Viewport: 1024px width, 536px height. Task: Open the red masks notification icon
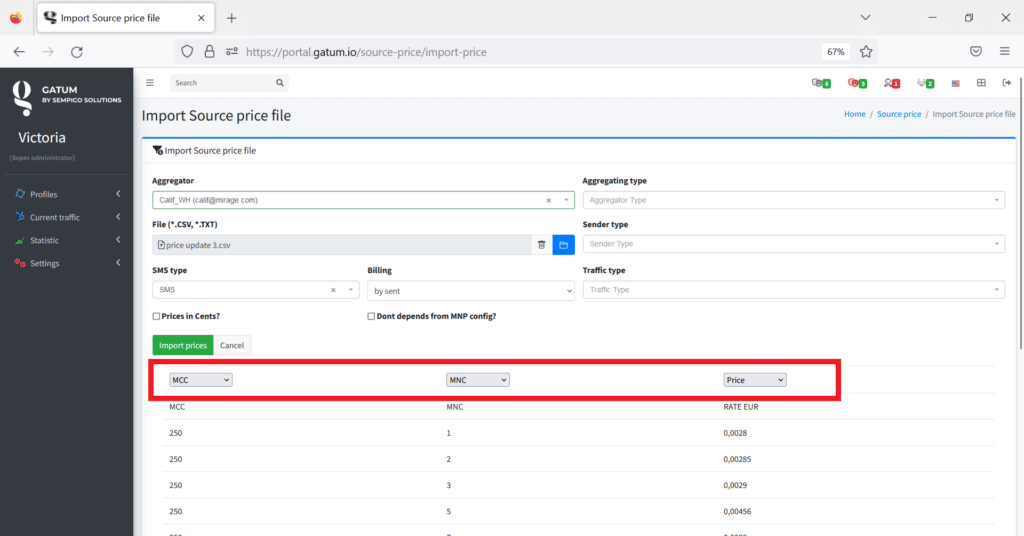(856, 83)
